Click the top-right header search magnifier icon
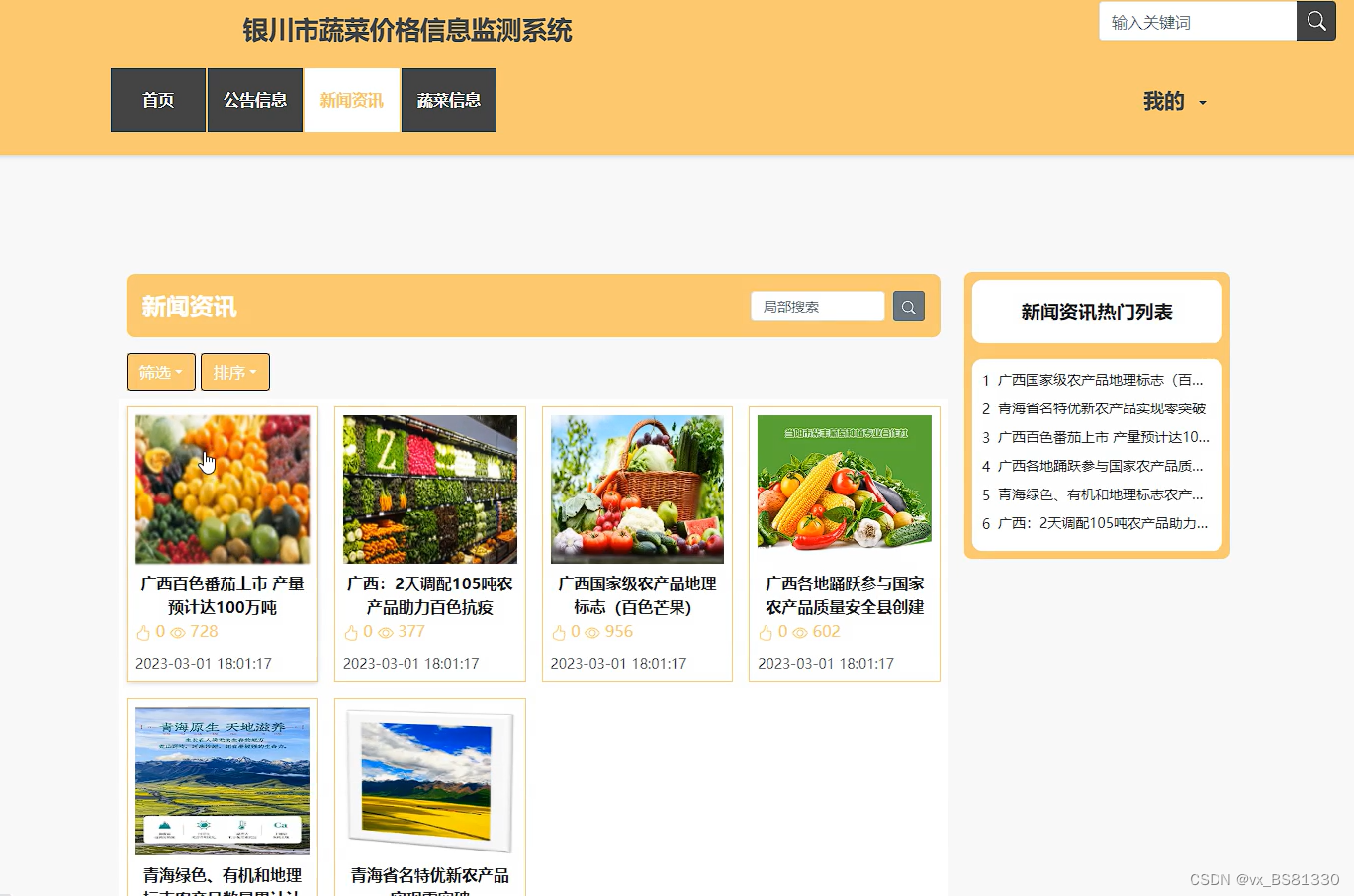This screenshot has height=896, width=1354. click(x=1316, y=21)
